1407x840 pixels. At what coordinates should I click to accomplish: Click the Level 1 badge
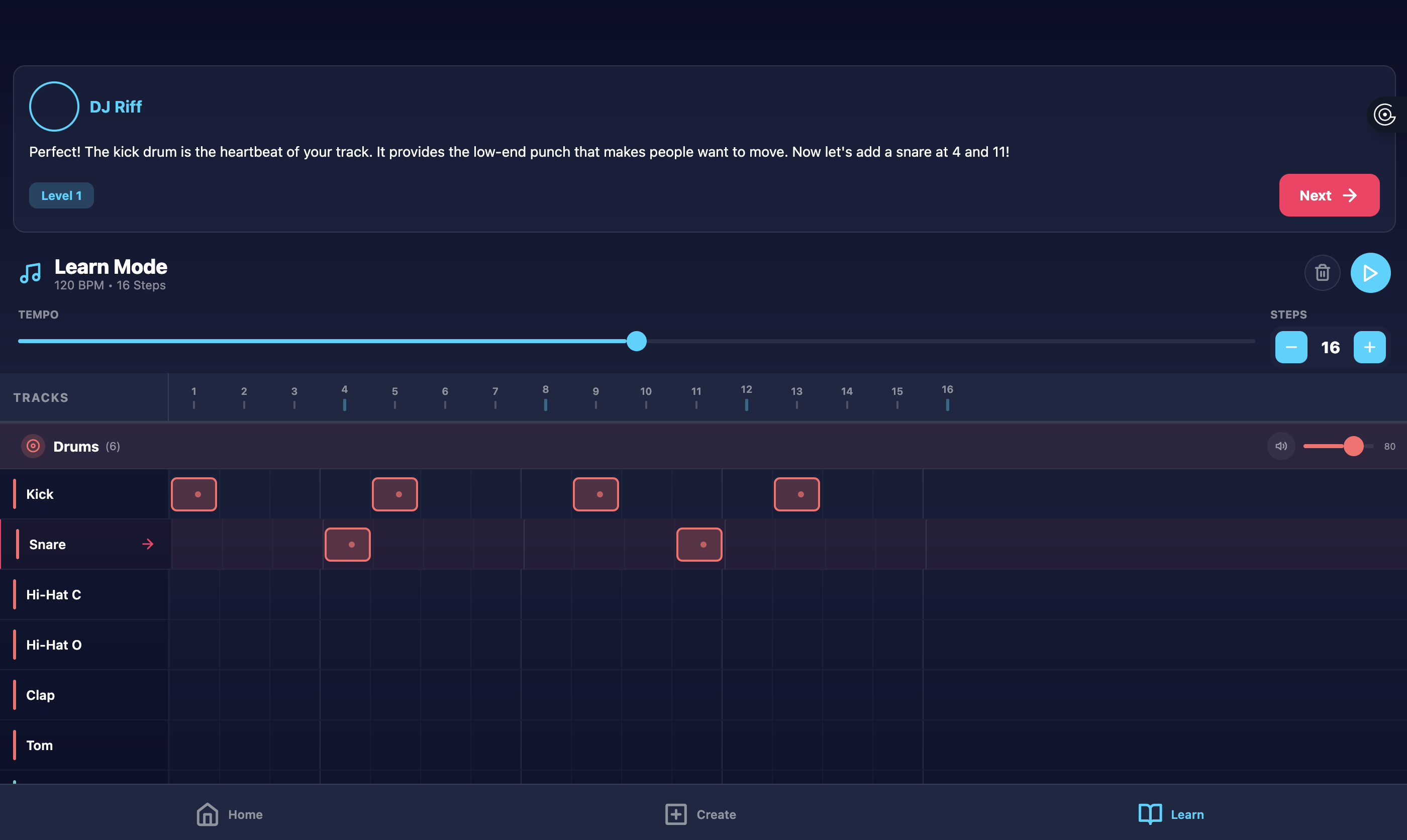click(x=61, y=195)
